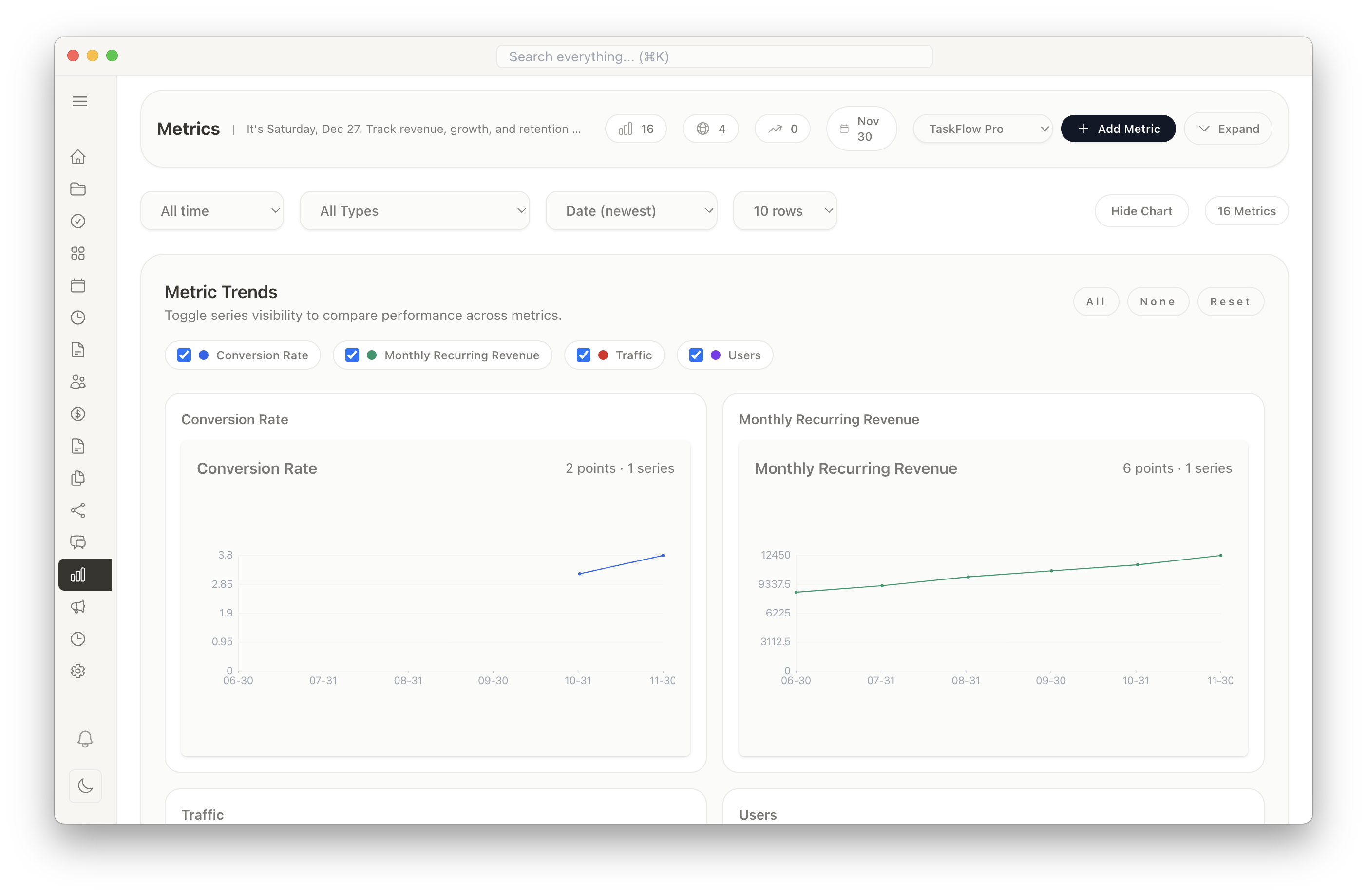Open the calendar icon in sidebar
This screenshot has height=896, width=1367.
point(78,285)
